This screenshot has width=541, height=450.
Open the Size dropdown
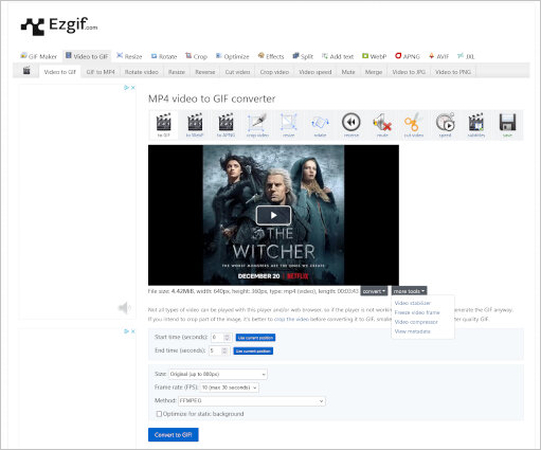pos(218,374)
